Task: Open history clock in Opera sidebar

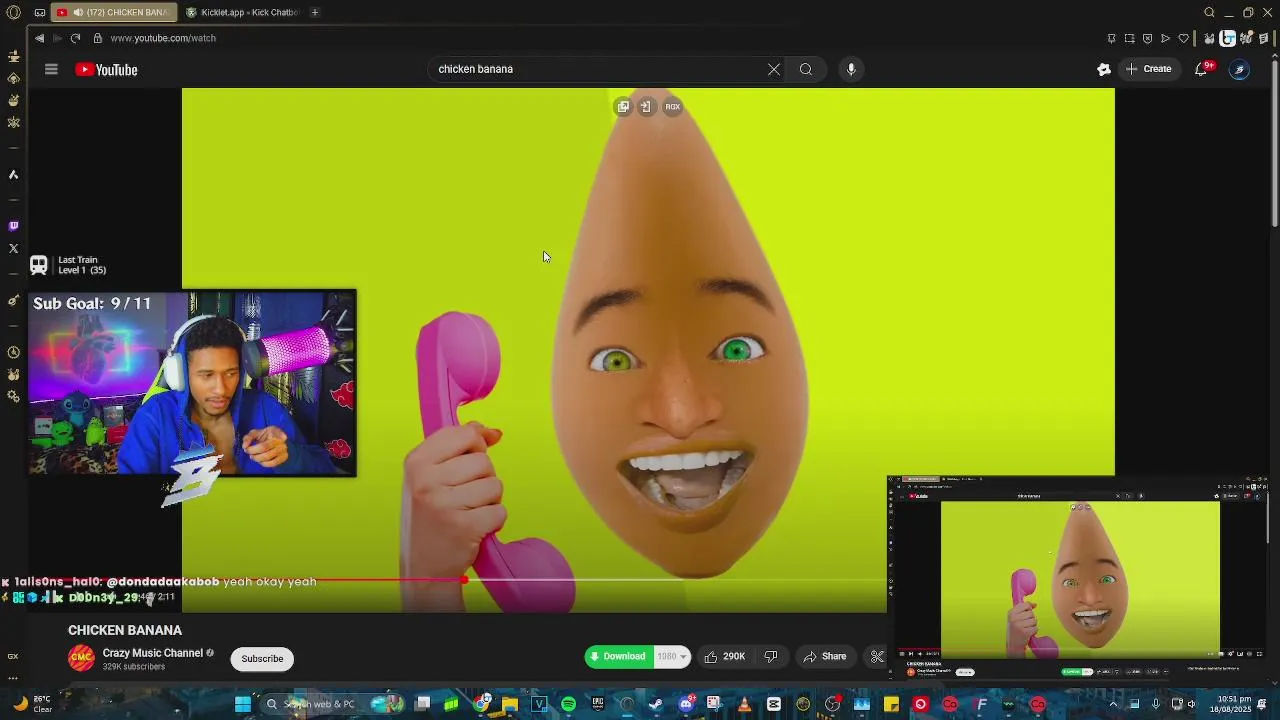Action: [13, 352]
